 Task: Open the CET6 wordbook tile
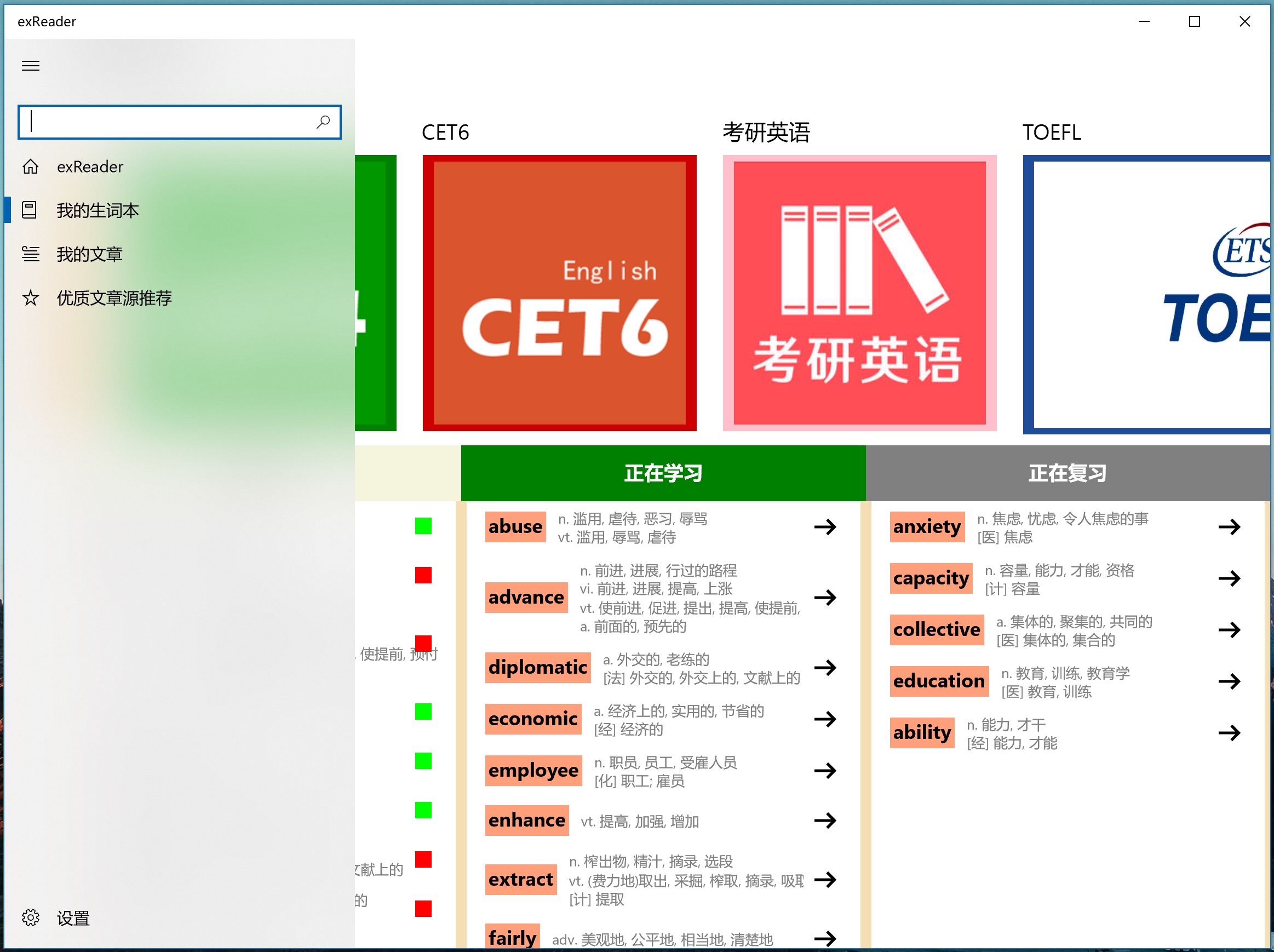pyautogui.click(x=559, y=293)
